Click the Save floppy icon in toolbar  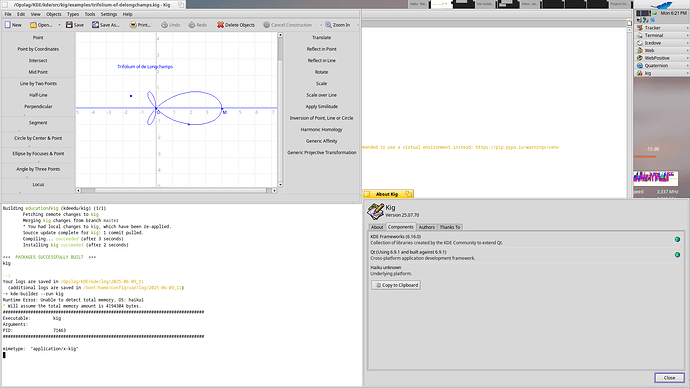(69, 25)
